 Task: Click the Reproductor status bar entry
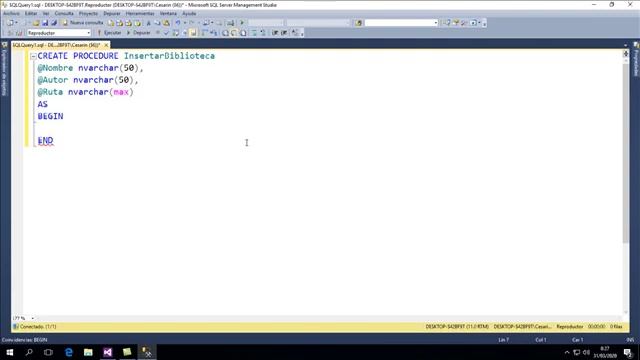pyautogui.click(x=570, y=327)
